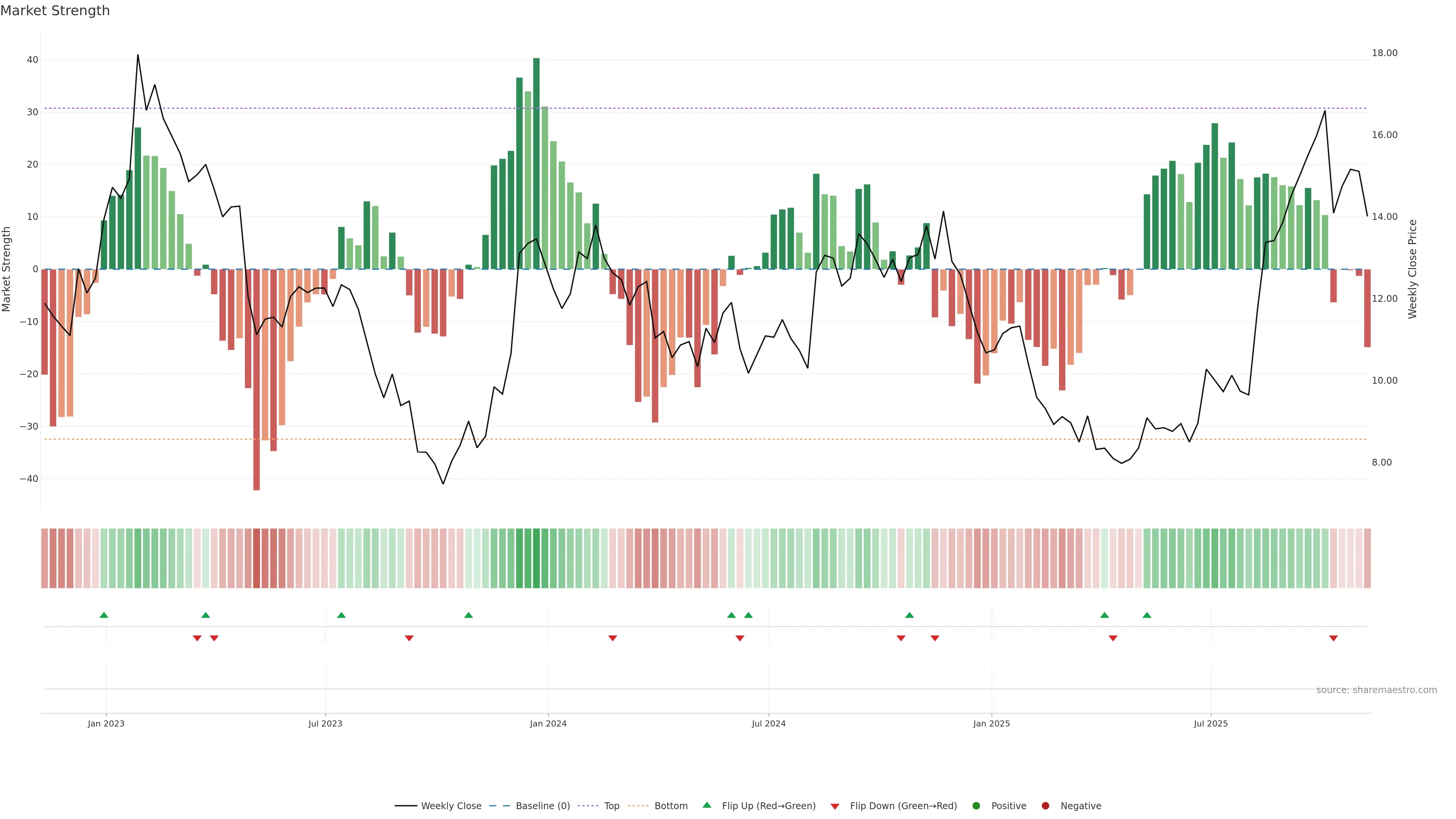Click the first green flip-up triangle marker

coord(104,615)
